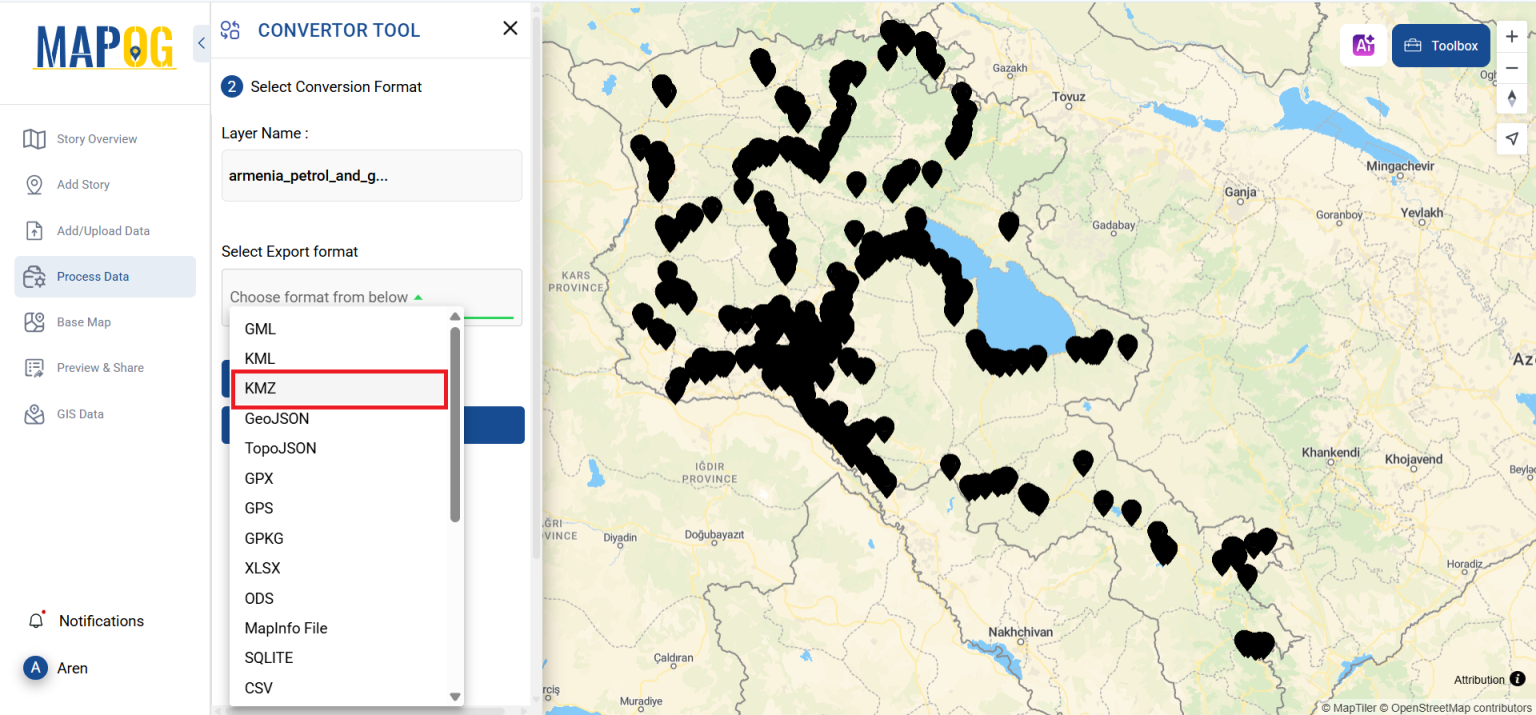Zoom in with the plus control
The image size is (1536, 715).
point(1512,36)
